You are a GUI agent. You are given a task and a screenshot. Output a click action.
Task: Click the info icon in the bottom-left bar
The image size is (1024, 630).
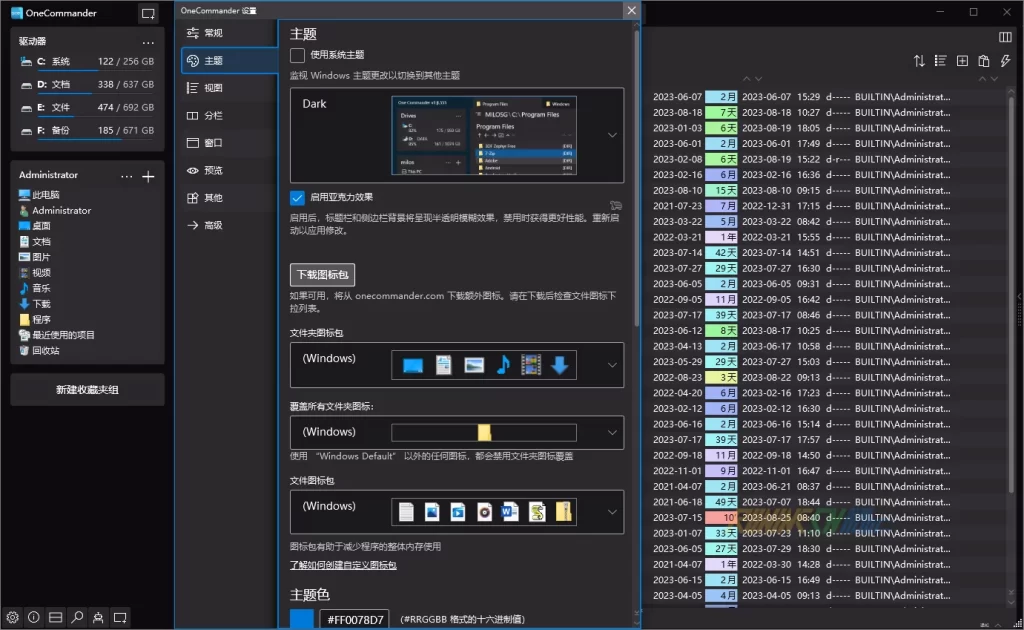point(34,618)
